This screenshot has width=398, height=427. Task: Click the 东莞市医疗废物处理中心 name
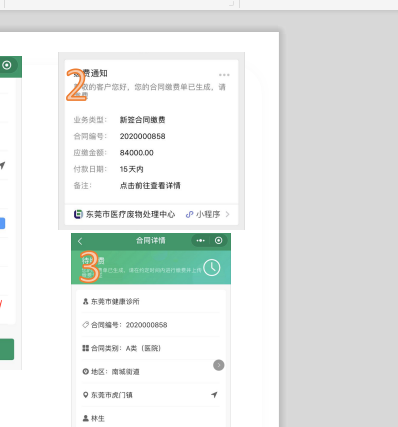pos(130,214)
